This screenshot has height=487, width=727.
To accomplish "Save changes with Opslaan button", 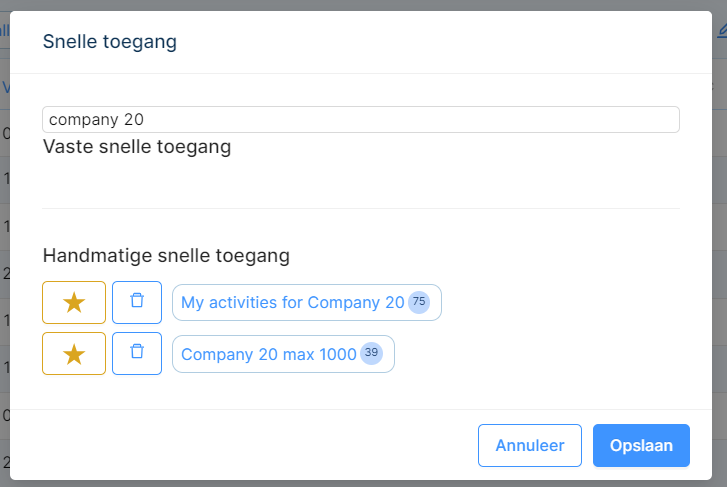I will (x=641, y=445).
